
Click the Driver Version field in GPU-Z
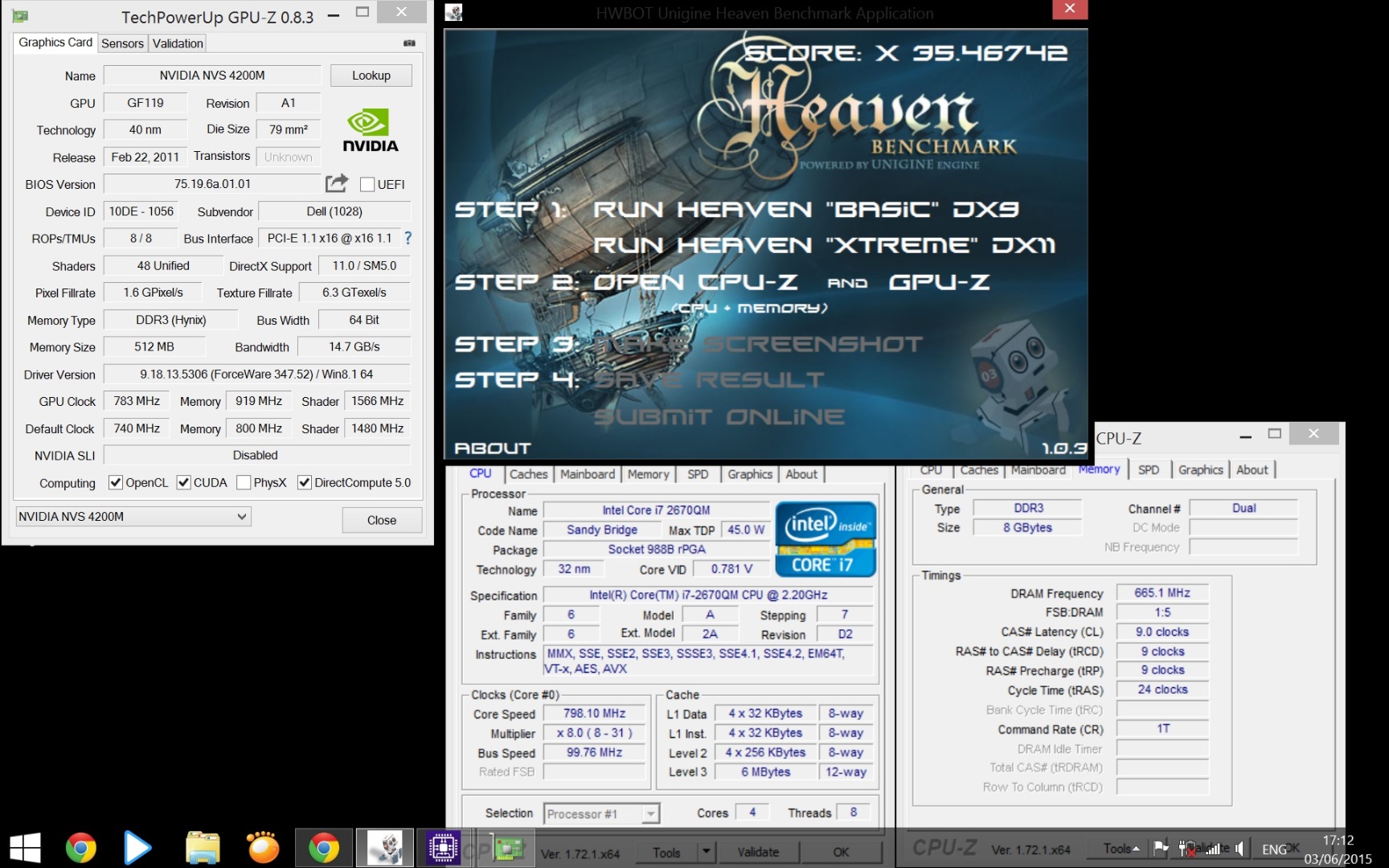click(256, 375)
